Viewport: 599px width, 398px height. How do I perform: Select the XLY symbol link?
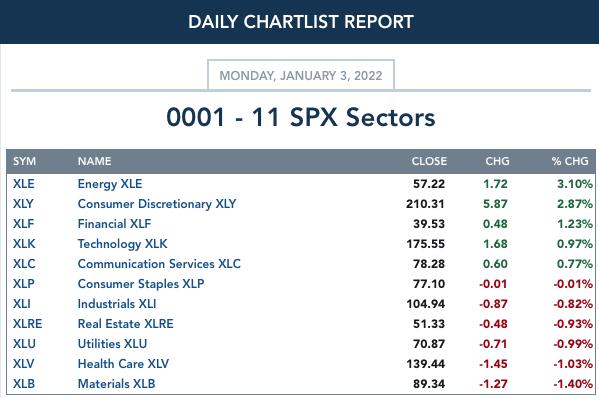(x=23, y=204)
